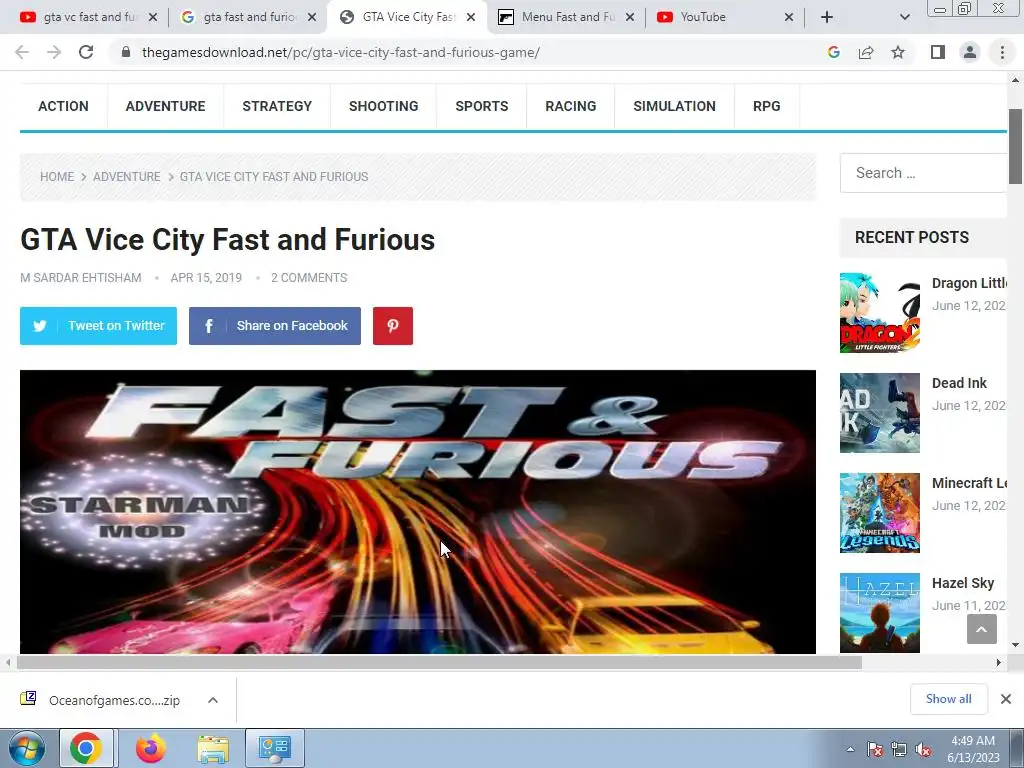Open the Dead Ink thumbnail
Image resolution: width=1024 pixels, height=768 pixels.
(x=880, y=413)
